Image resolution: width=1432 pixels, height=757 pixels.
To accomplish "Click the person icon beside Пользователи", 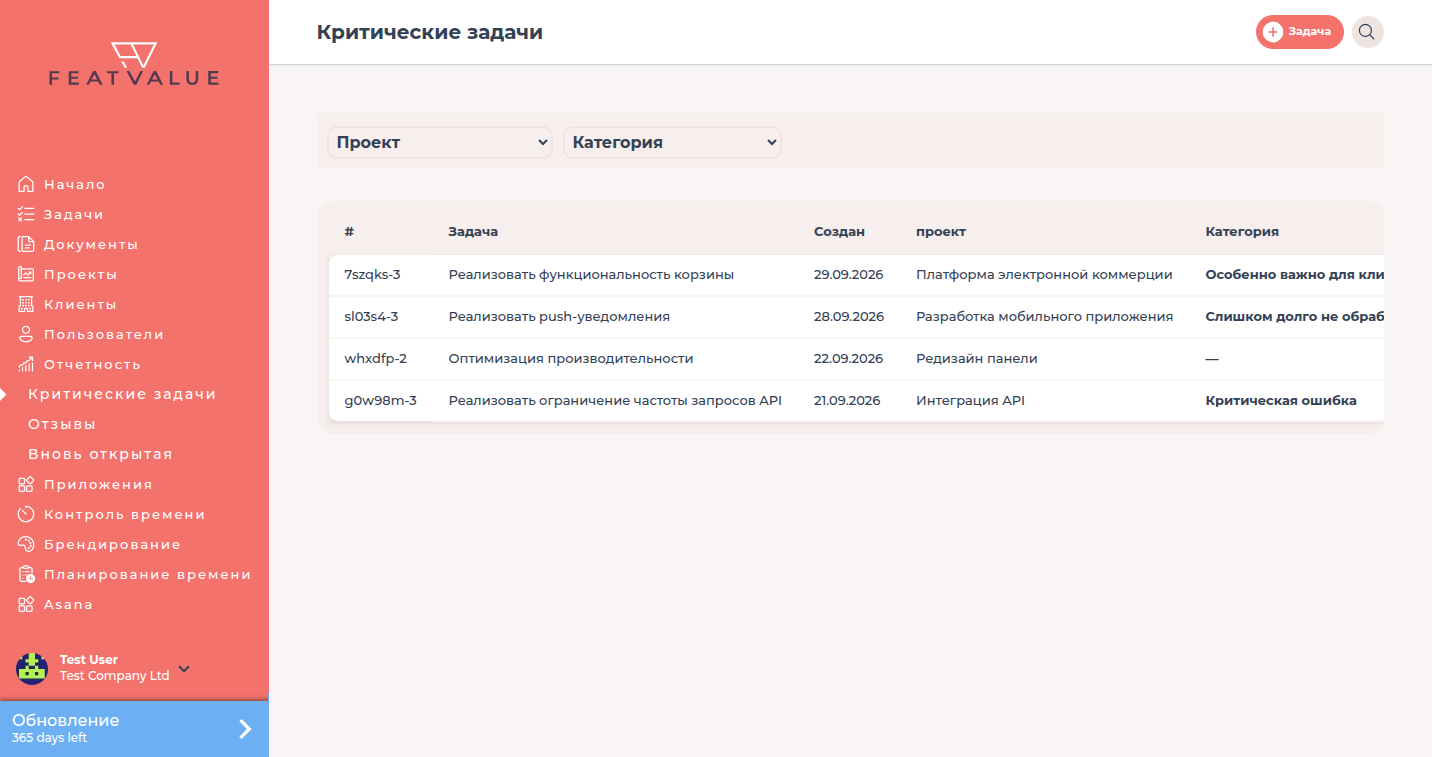I will point(26,334).
